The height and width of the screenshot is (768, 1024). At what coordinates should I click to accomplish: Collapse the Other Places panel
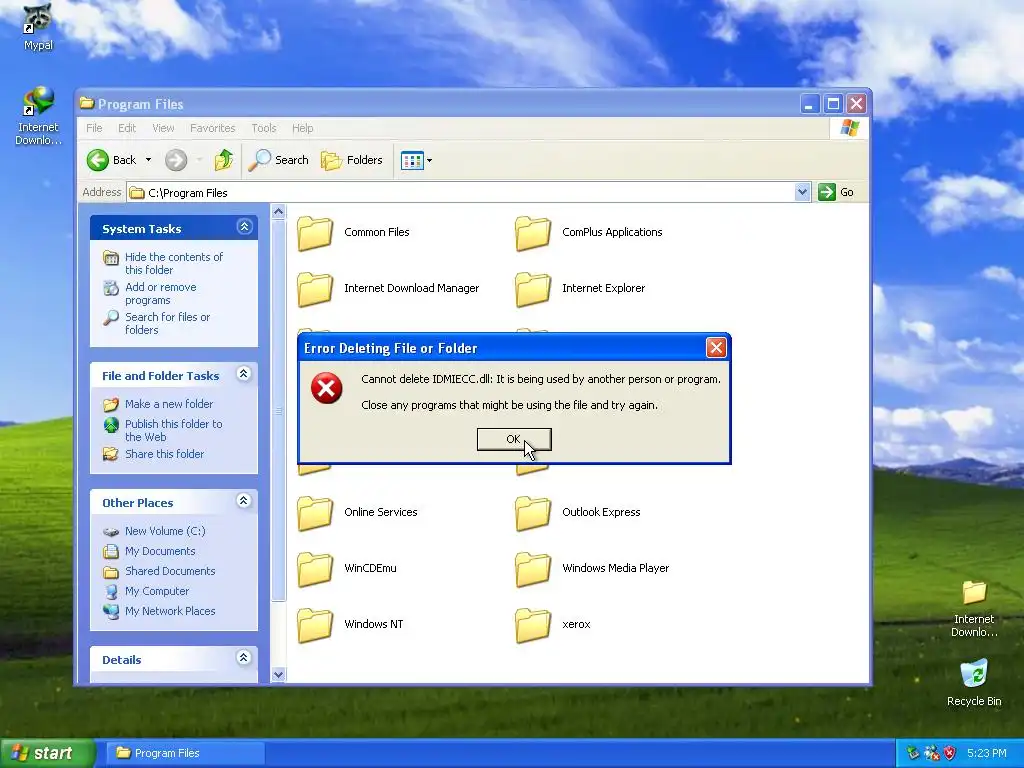coord(244,501)
